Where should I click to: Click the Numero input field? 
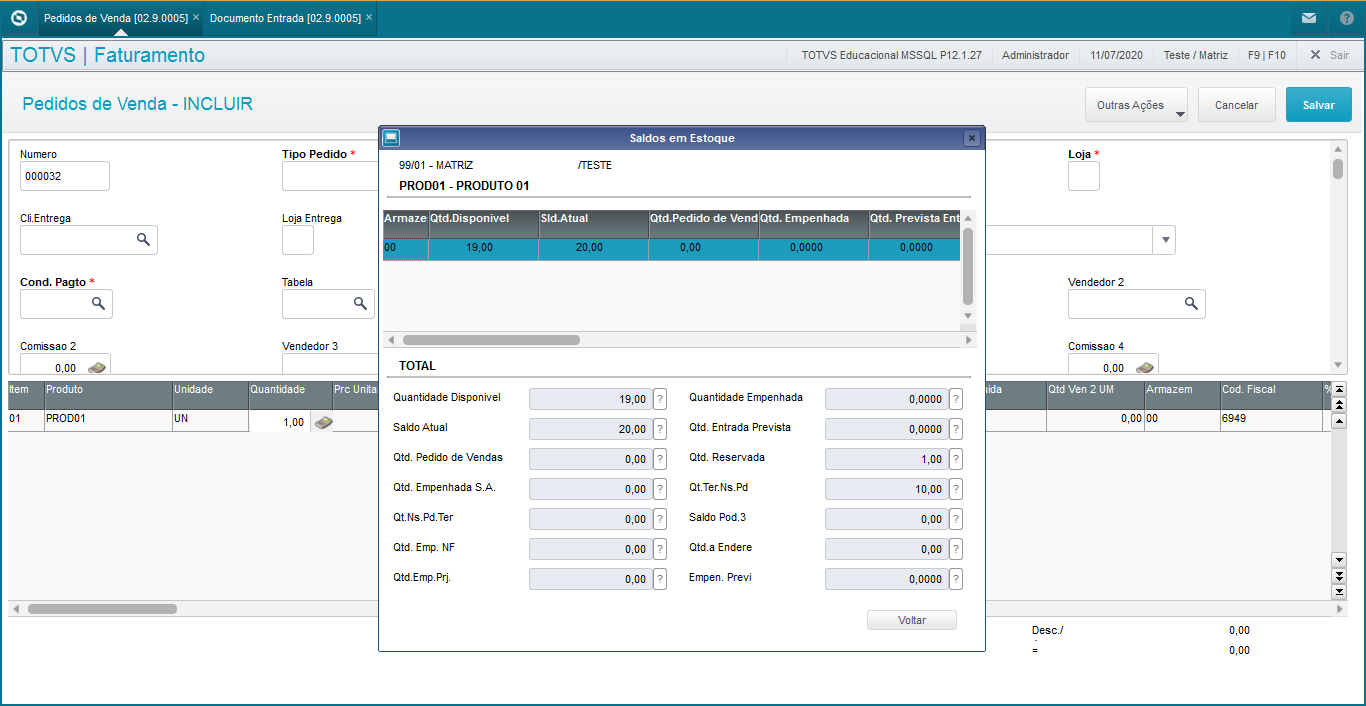tap(64, 176)
